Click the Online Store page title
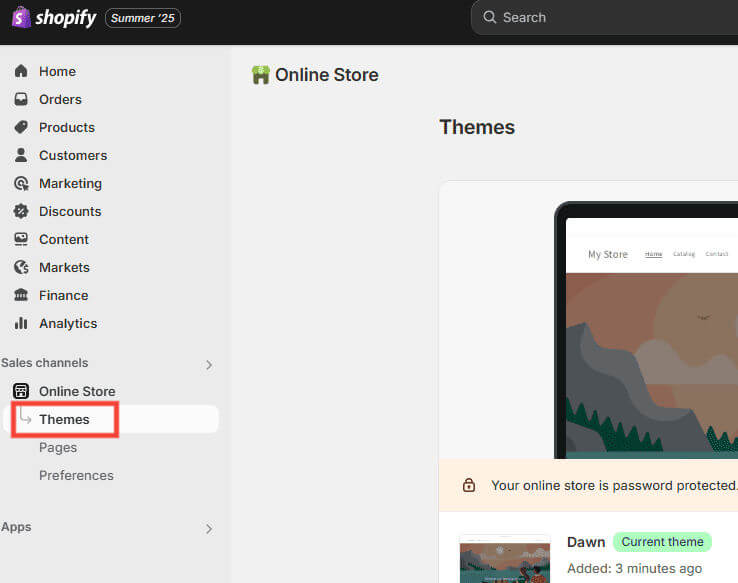This screenshot has height=583, width=738. [327, 75]
